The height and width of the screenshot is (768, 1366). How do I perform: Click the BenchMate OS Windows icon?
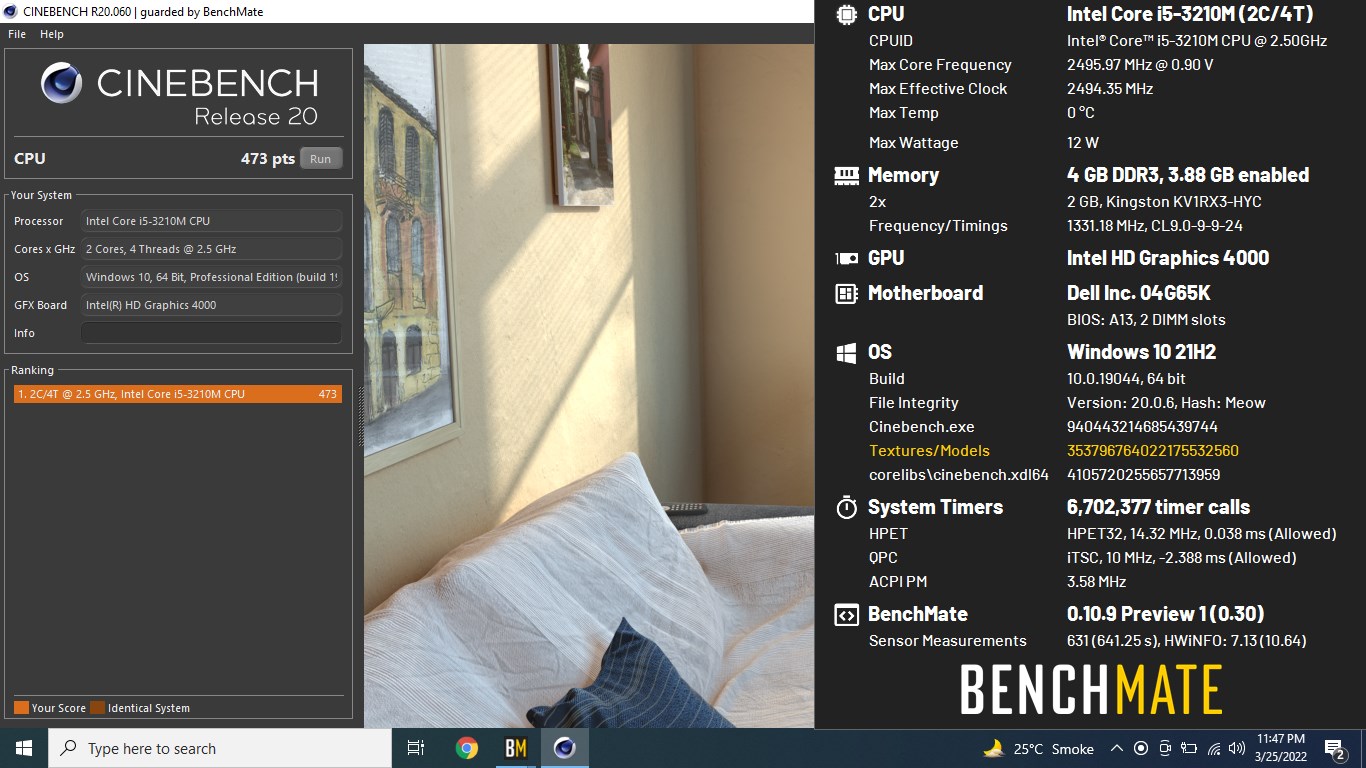click(846, 353)
